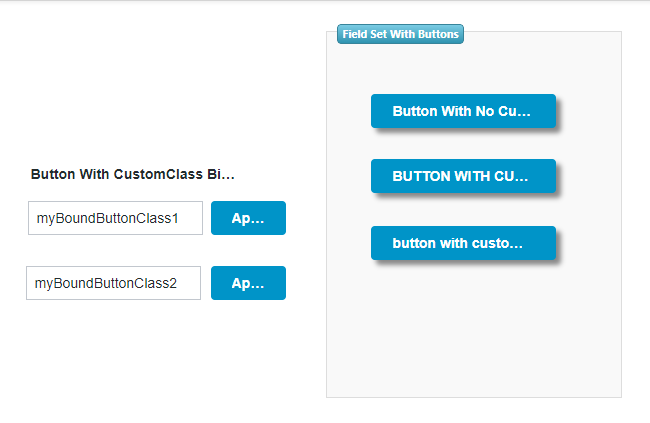Click Apply next to myBoundButtonClass2
Viewport: 650px width, 423px height.
coord(248,283)
